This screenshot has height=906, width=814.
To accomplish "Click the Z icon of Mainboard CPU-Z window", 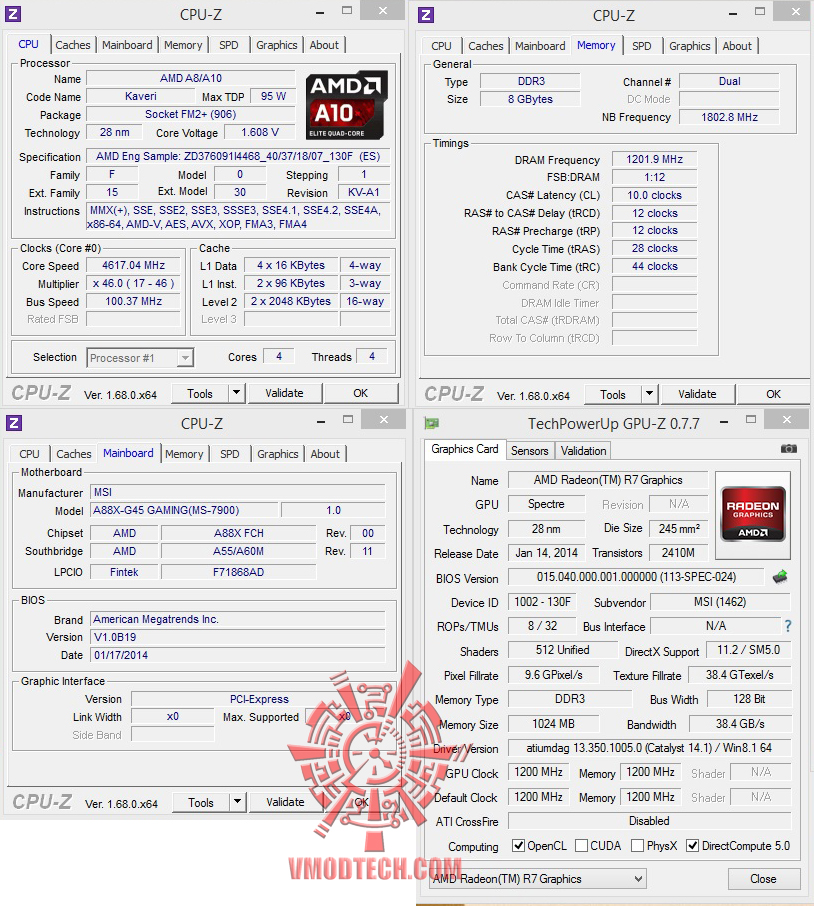I will [x=14, y=423].
